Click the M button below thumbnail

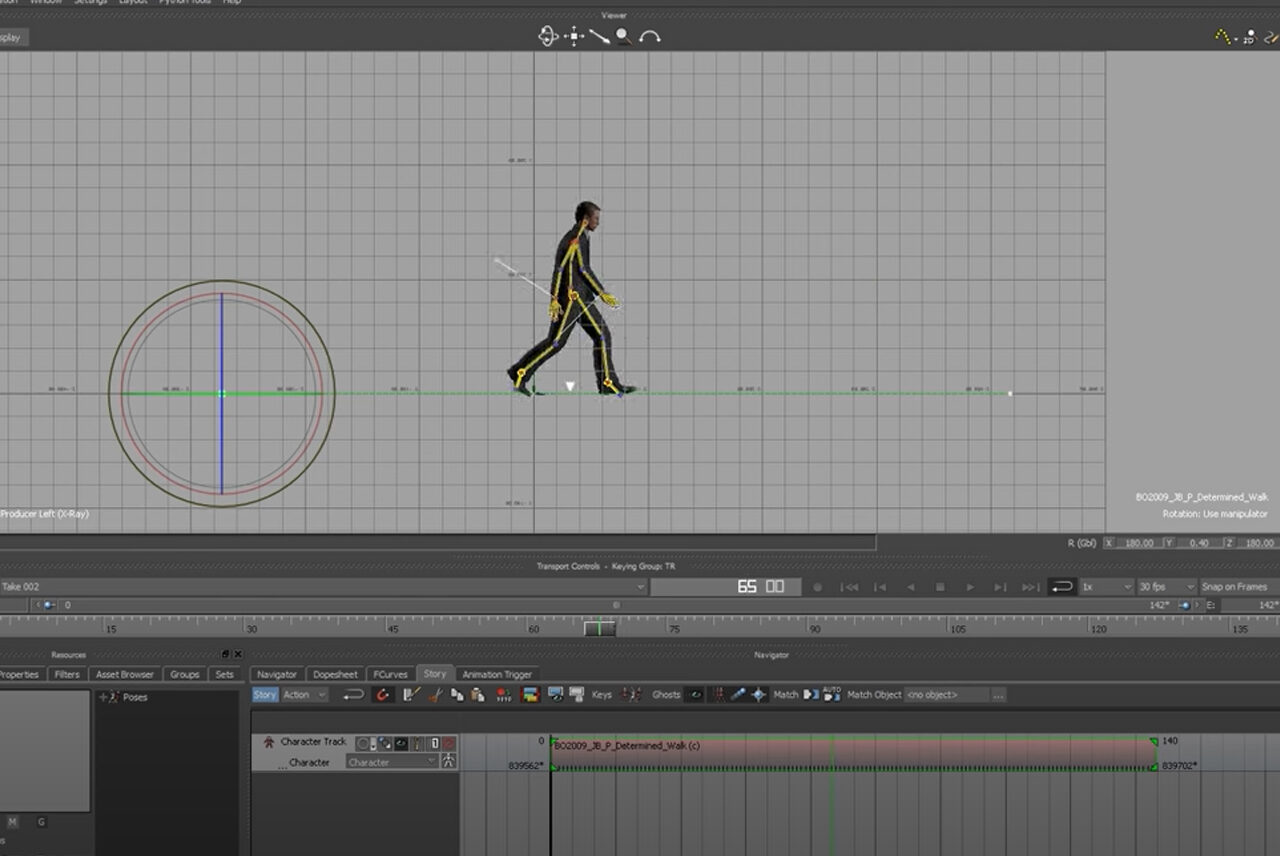(13, 822)
